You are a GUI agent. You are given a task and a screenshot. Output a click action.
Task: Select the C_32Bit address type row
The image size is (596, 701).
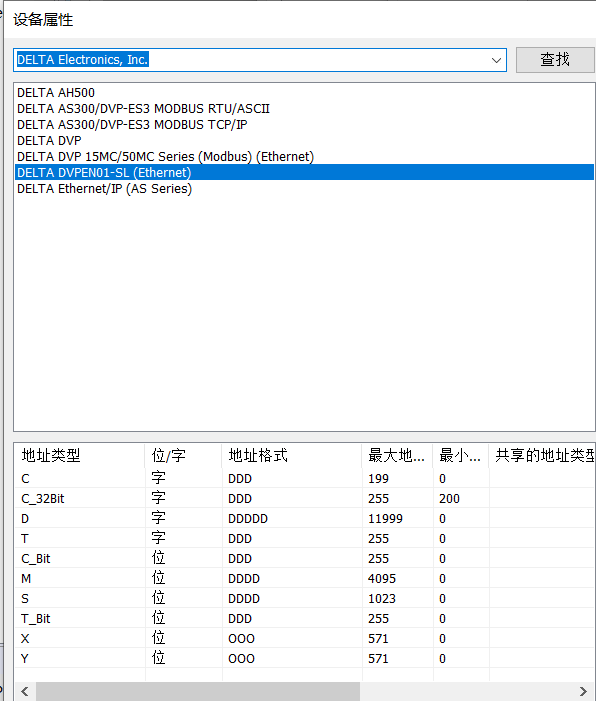coord(304,498)
